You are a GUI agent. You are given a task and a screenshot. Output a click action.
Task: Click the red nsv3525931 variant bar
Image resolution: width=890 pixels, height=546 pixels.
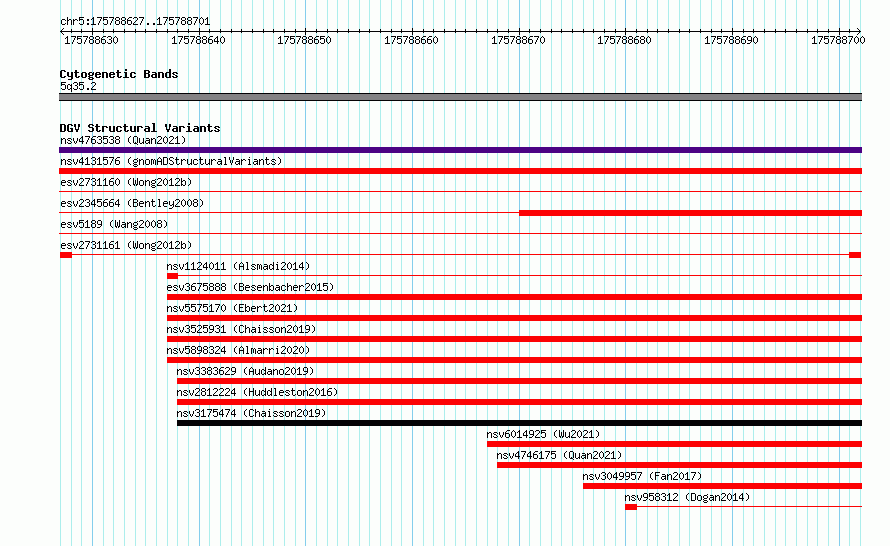(514, 339)
